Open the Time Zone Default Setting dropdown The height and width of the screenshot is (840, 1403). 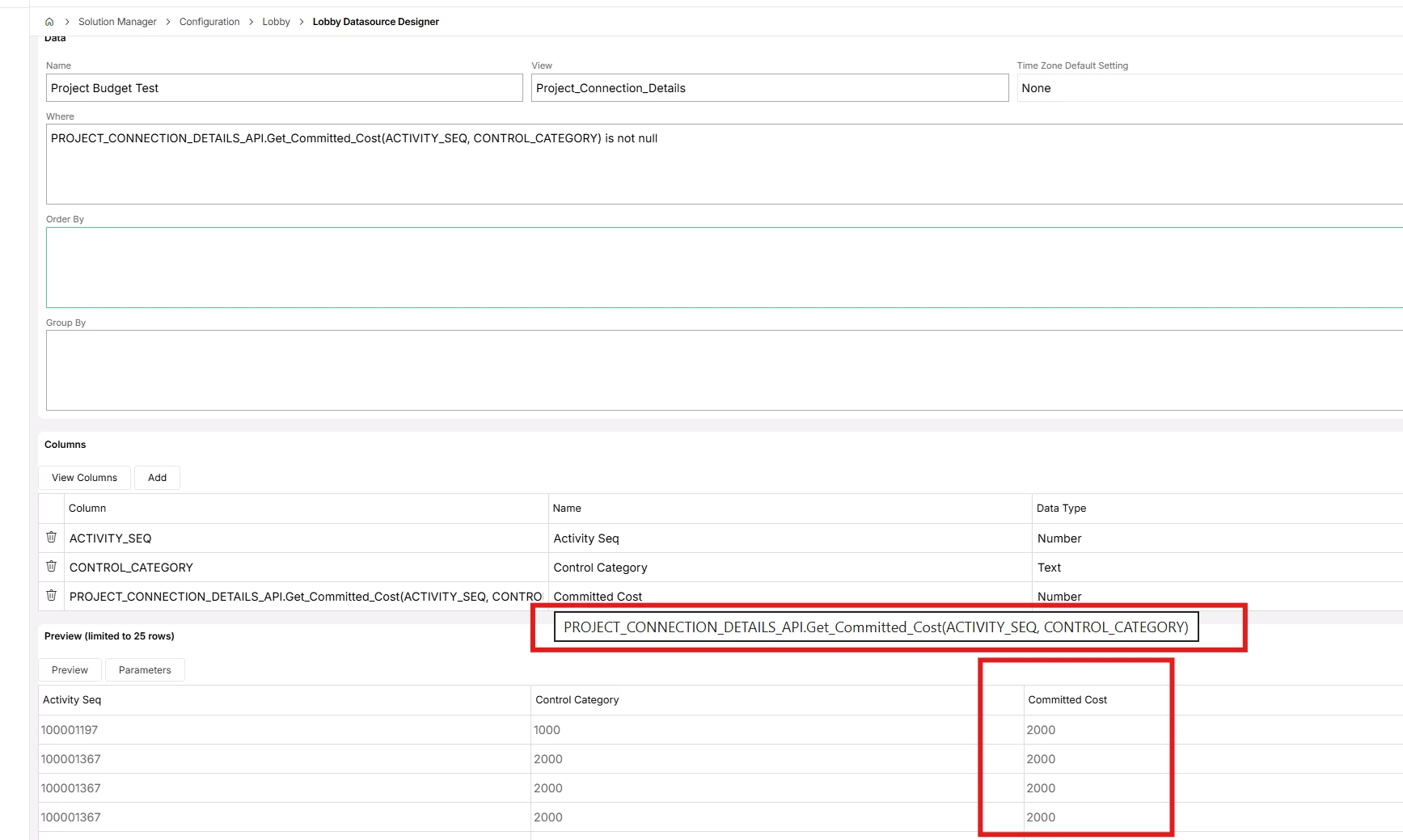click(x=1210, y=88)
